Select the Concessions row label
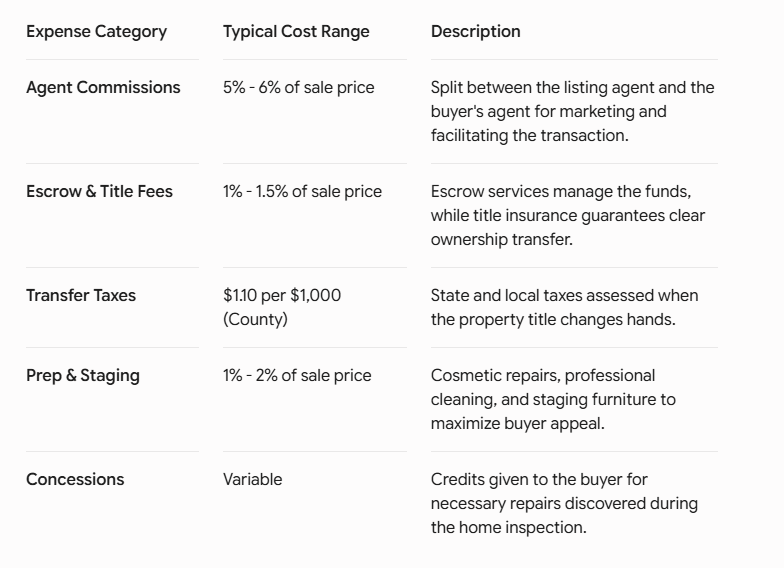Image resolution: width=784 pixels, height=568 pixels. pos(75,480)
